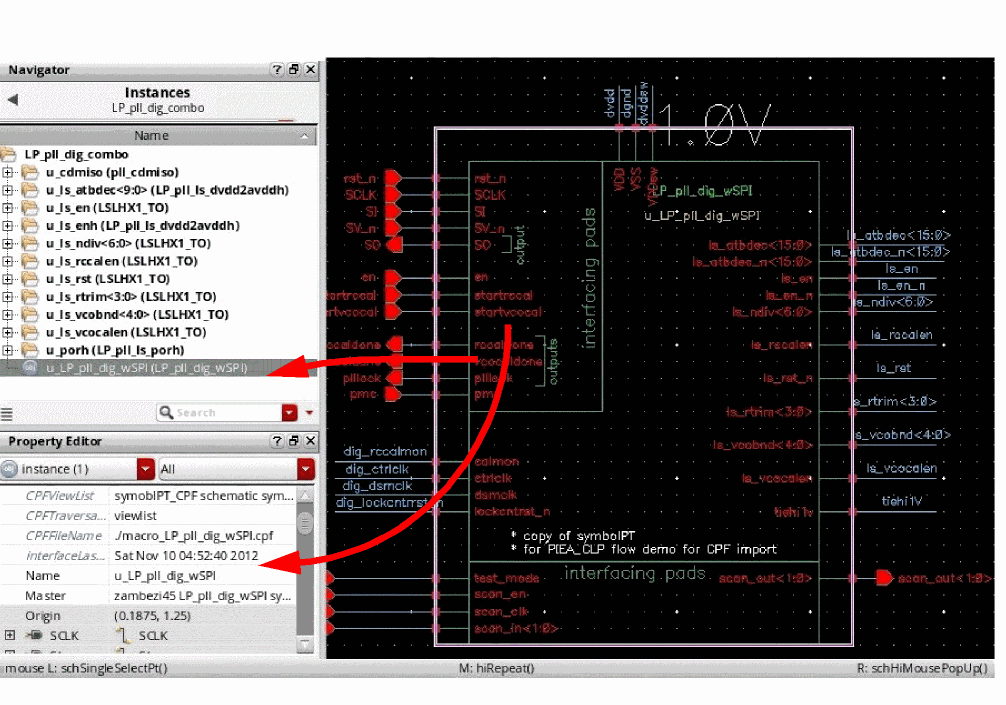This screenshot has width=1006, height=705.
Task: Sort by the Name column header
Action: click(151, 135)
